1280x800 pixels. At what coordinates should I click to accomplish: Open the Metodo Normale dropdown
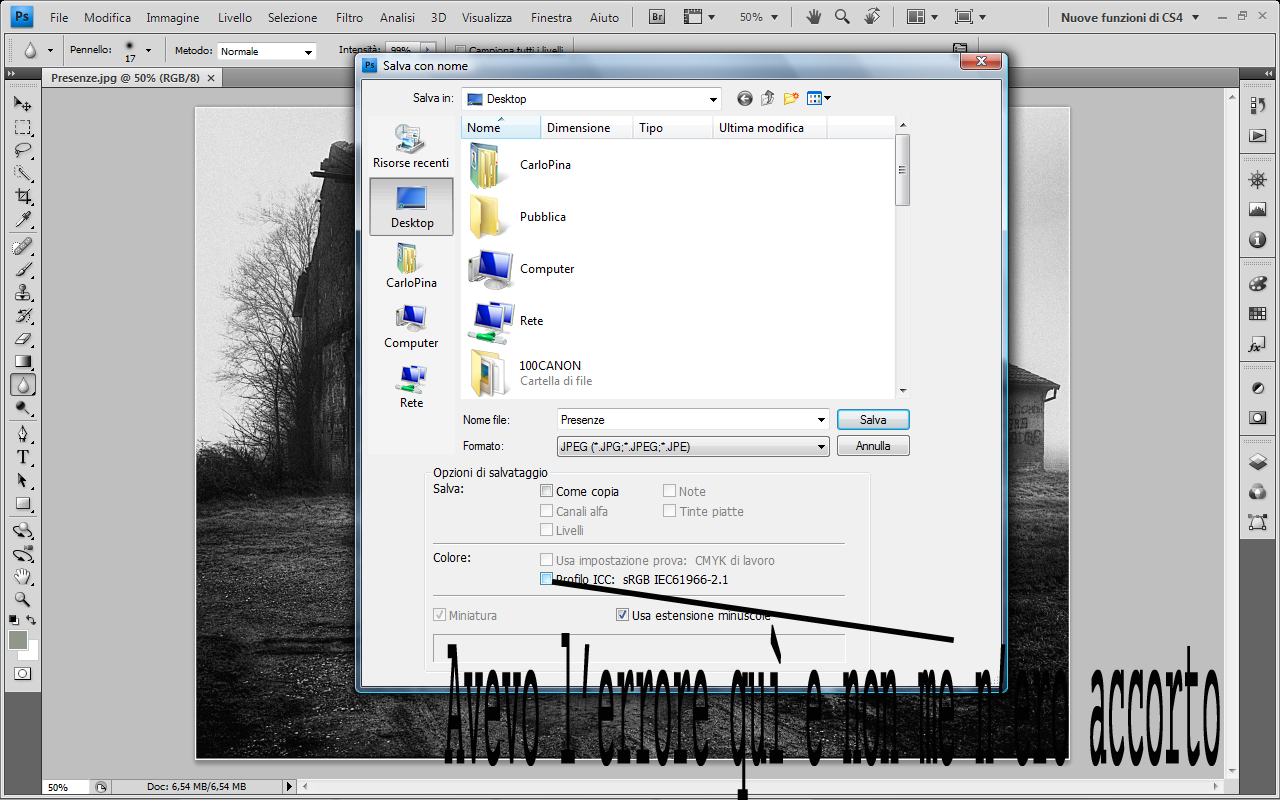coord(266,51)
